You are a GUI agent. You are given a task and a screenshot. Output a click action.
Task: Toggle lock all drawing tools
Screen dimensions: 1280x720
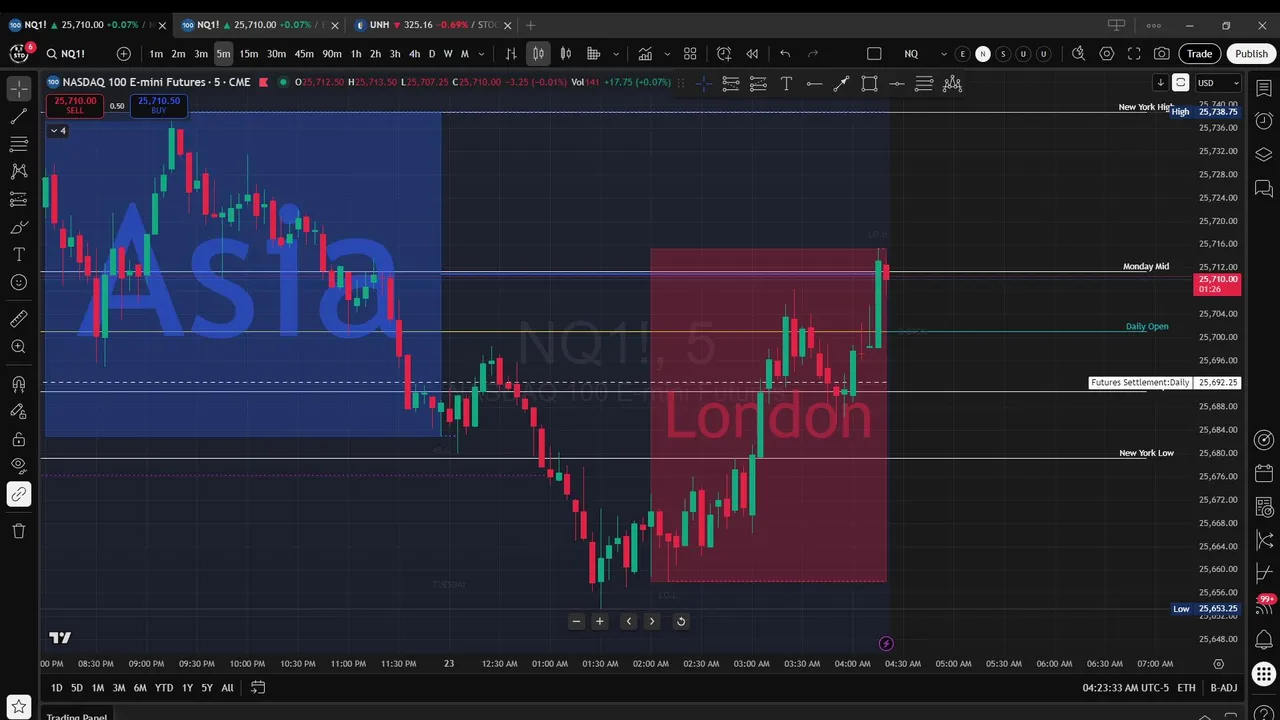(x=19, y=438)
